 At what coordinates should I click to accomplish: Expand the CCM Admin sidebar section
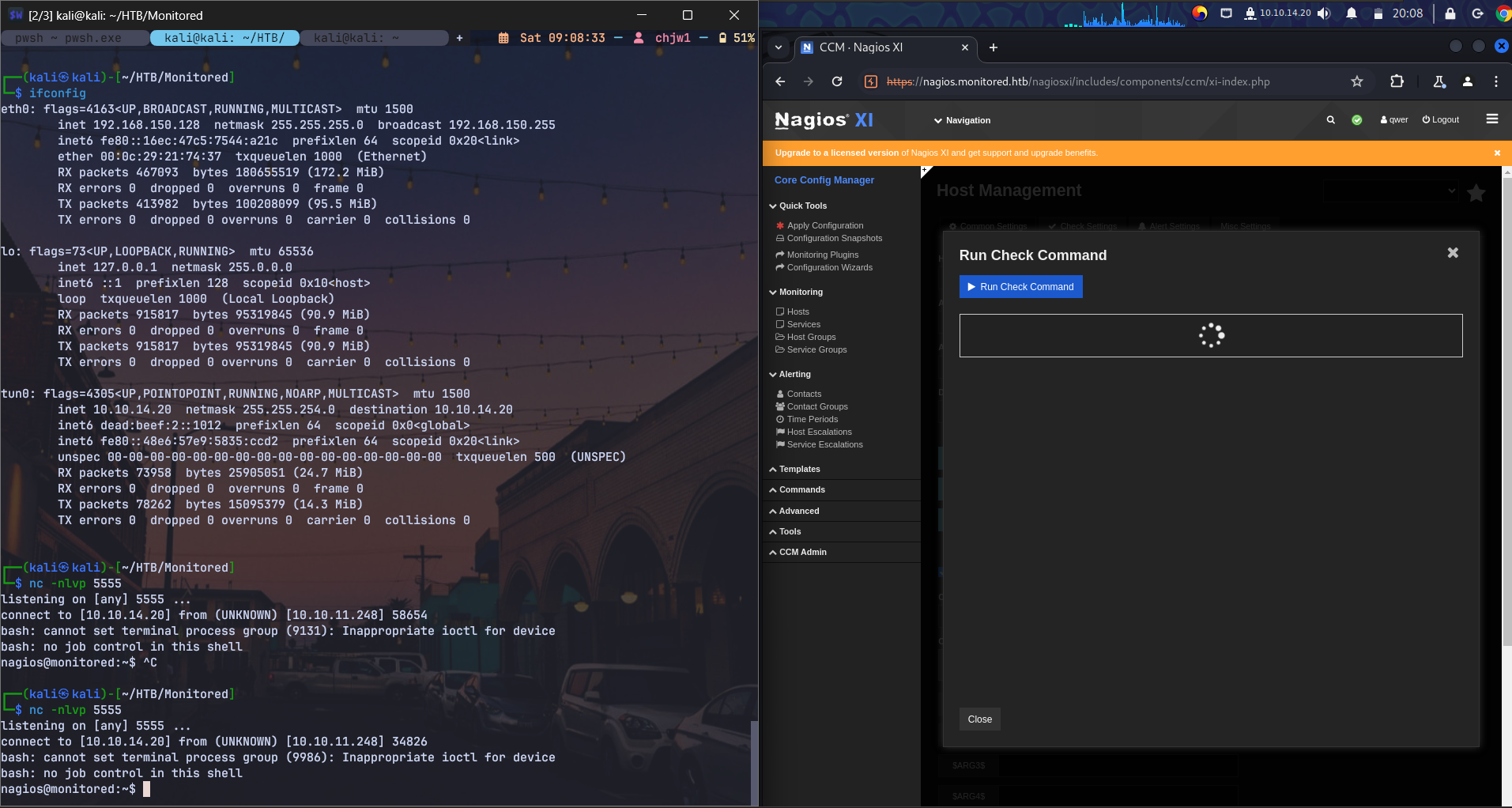798,552
